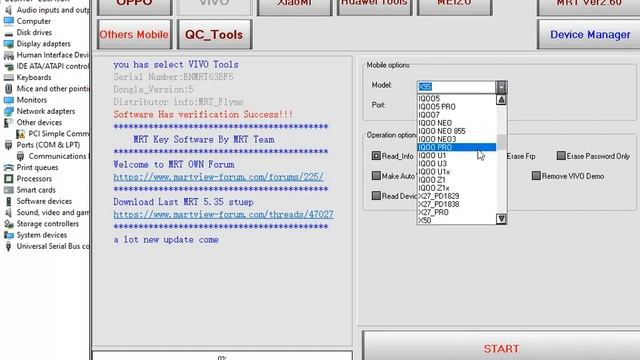Click the Monitors icon
This screenshot has width=640, height=360.
coord(9,100)
